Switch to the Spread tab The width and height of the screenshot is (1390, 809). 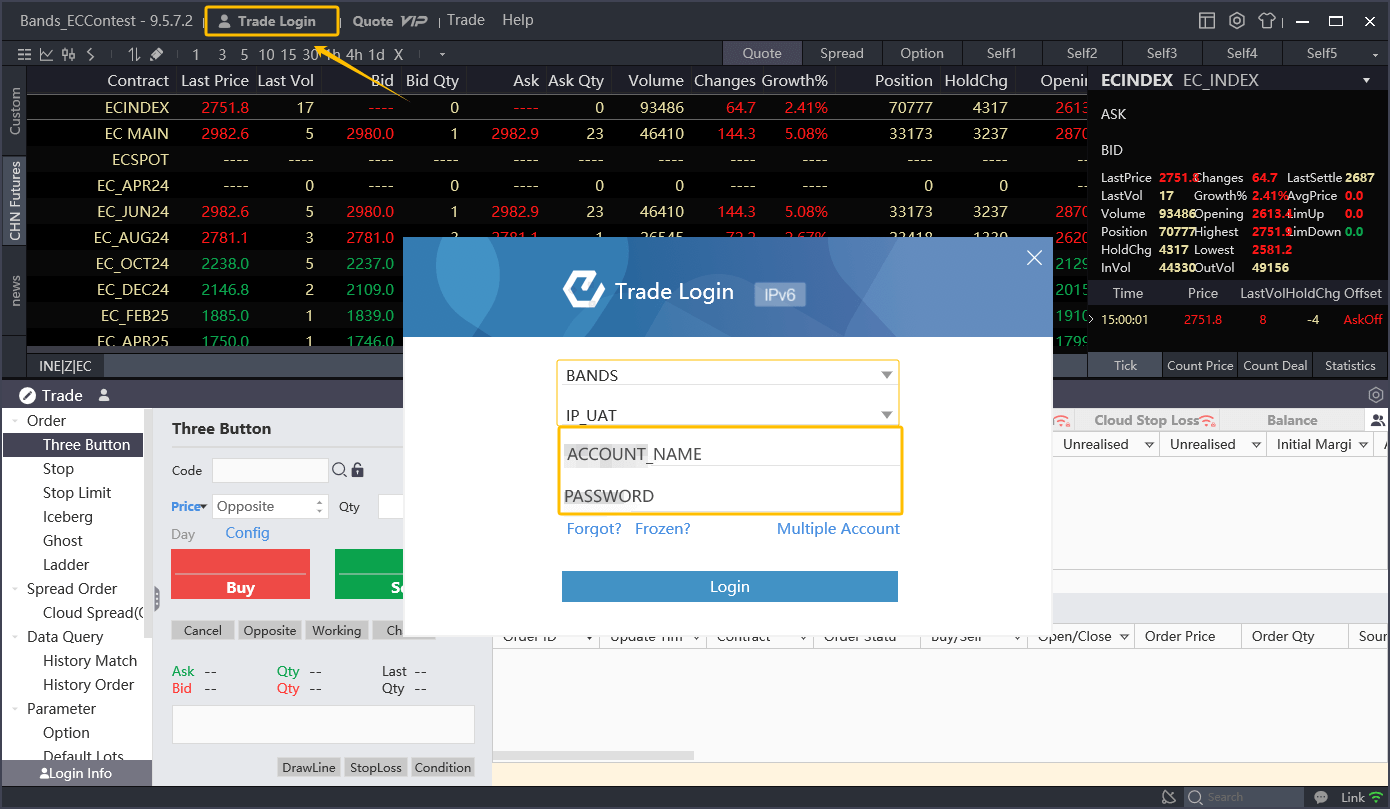pos(842,54)
